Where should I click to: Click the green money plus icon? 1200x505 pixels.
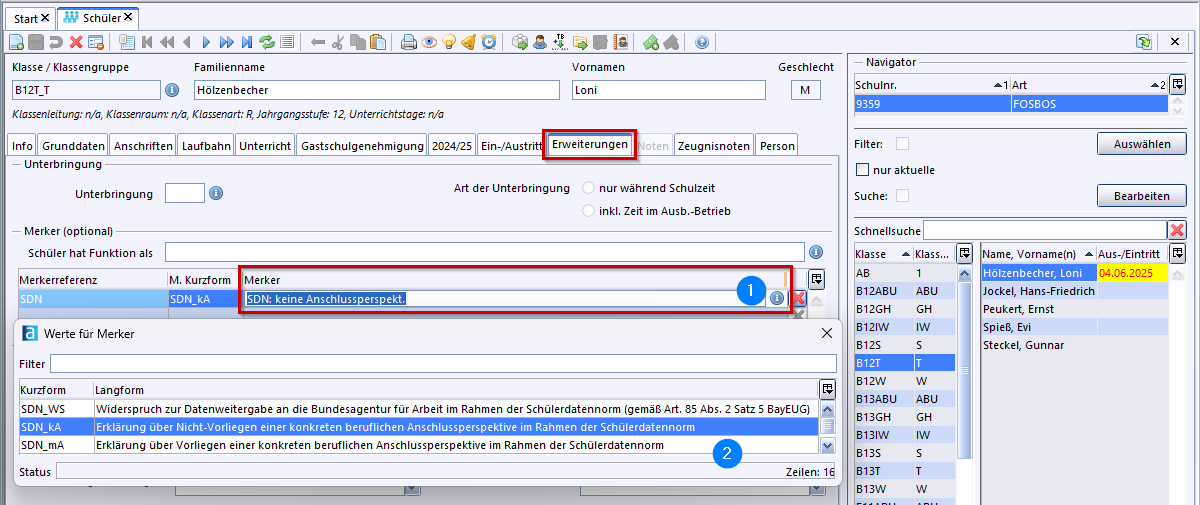[651, 42]
